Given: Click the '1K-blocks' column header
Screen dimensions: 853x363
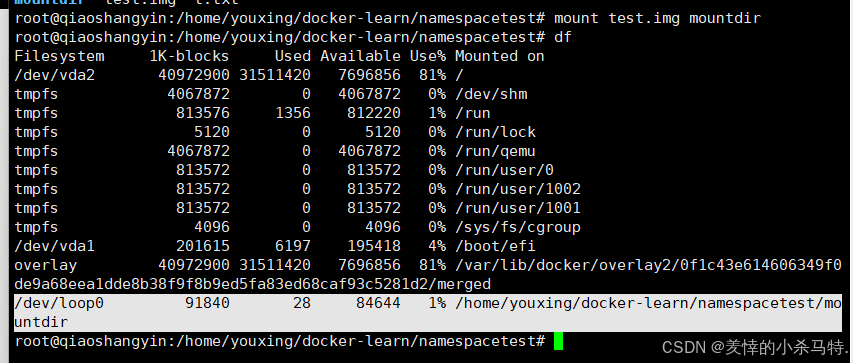Looking at the screenshot, I should (189, 56).
